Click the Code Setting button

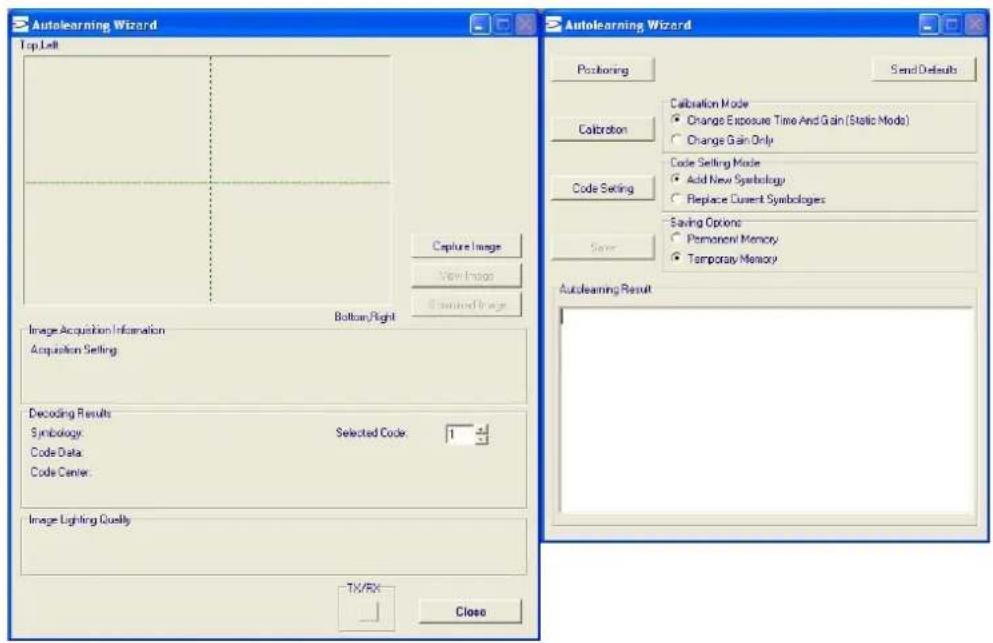click(x=602, y=188)
